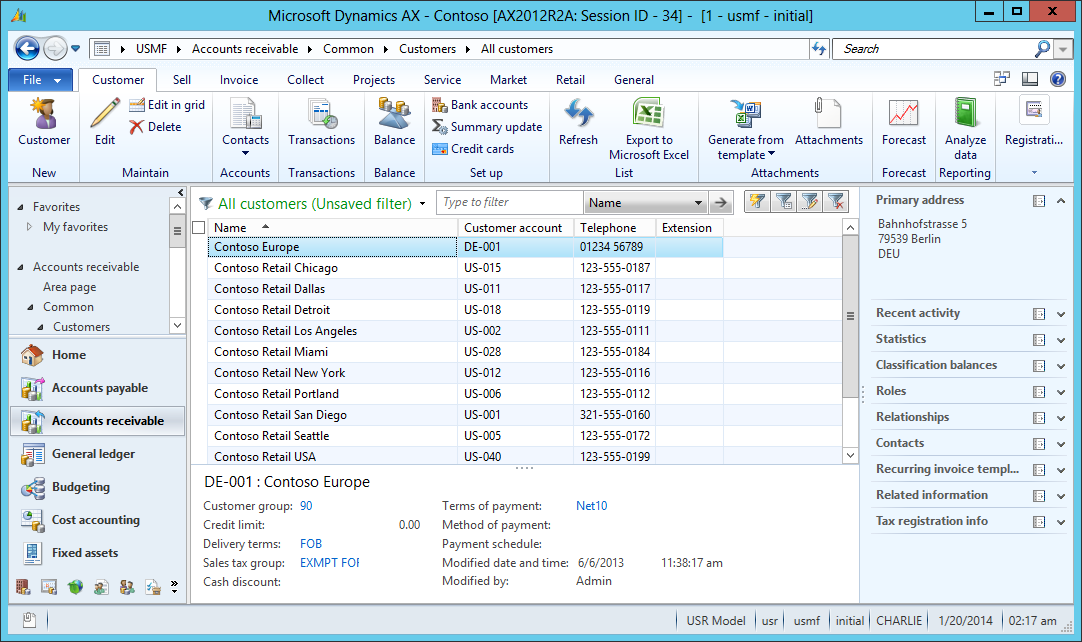
Task: Delete the selected customer record
Action: [155, 127]
